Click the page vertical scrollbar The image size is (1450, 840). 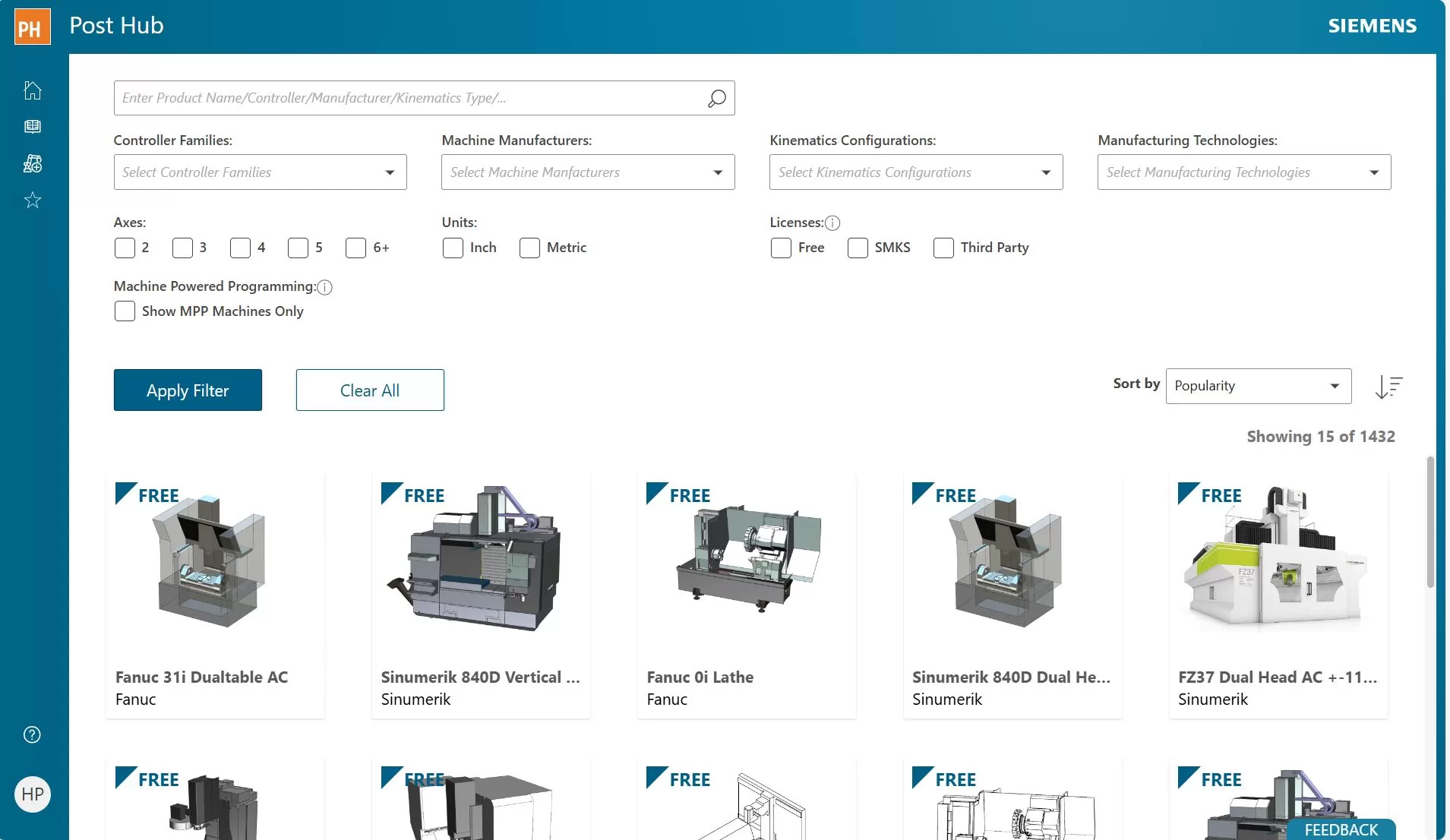click(x=1430, y=521)
